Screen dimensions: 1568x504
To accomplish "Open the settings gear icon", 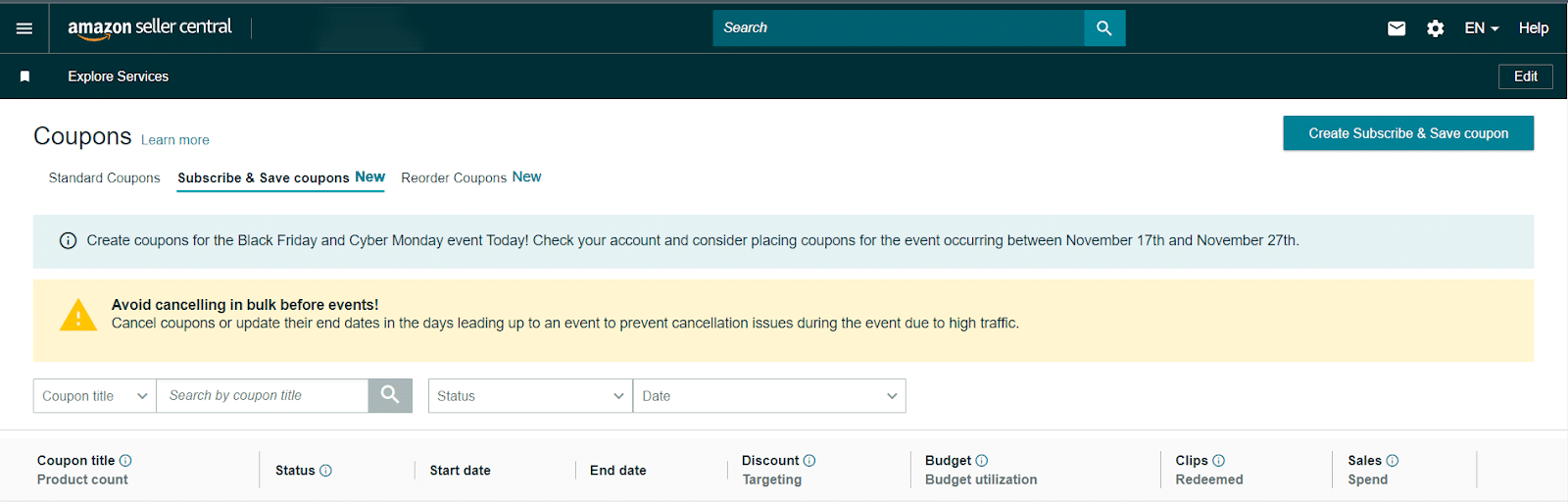I will [1436, 28].
